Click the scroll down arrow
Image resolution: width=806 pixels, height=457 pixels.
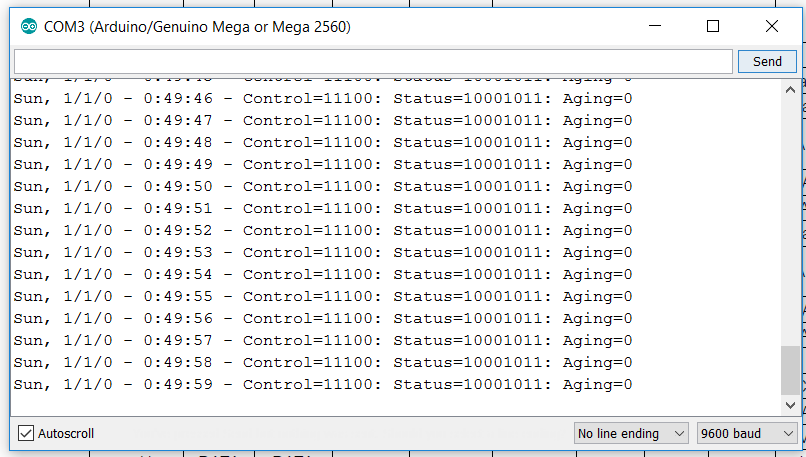(x=790, y=405)
